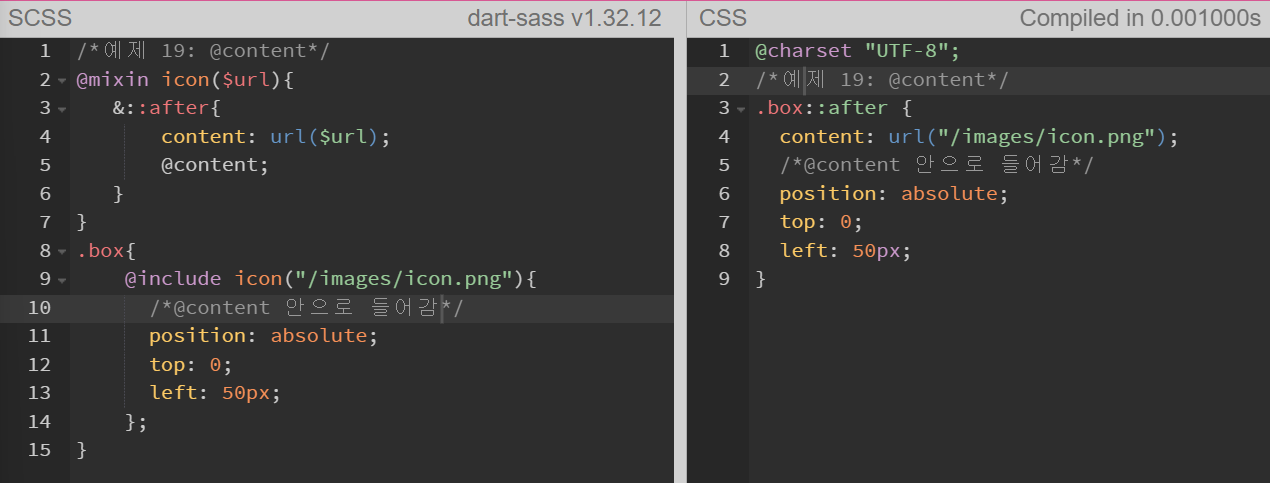Viewport: 1270px width, 483px height.
Task: Click the Compiled in 0.001000s status
Action: [1140, 18]
